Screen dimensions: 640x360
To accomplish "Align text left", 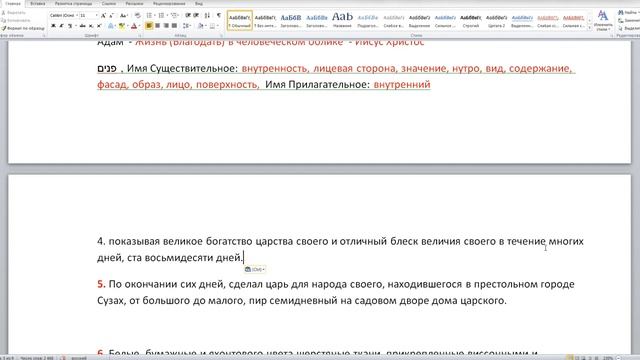I will (149, 26).
